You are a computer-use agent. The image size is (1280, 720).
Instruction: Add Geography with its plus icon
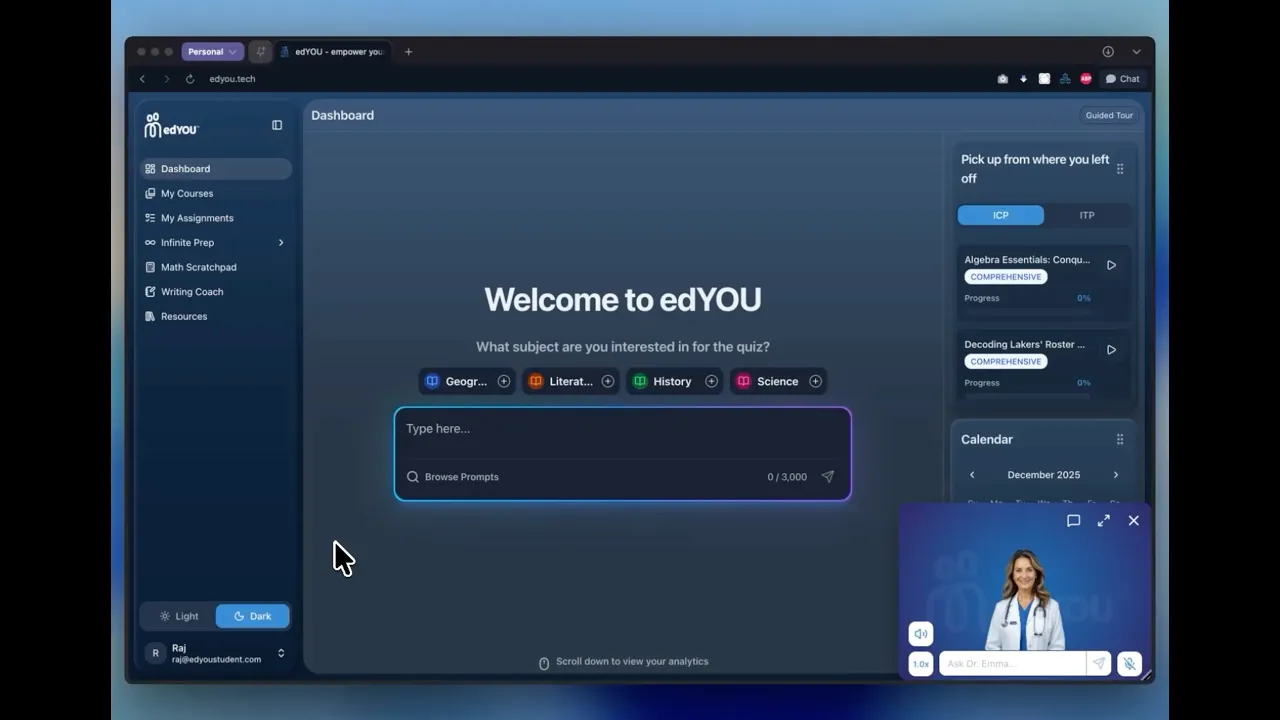[504, 381]
